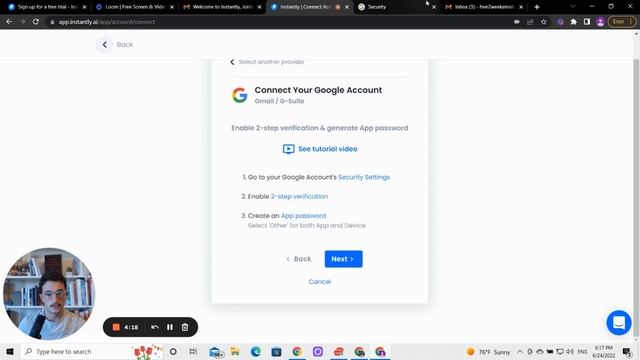The width and height of the screenshot is (640, 360).
Task: Click the blue Next button
Action: [x=343, y=259]
